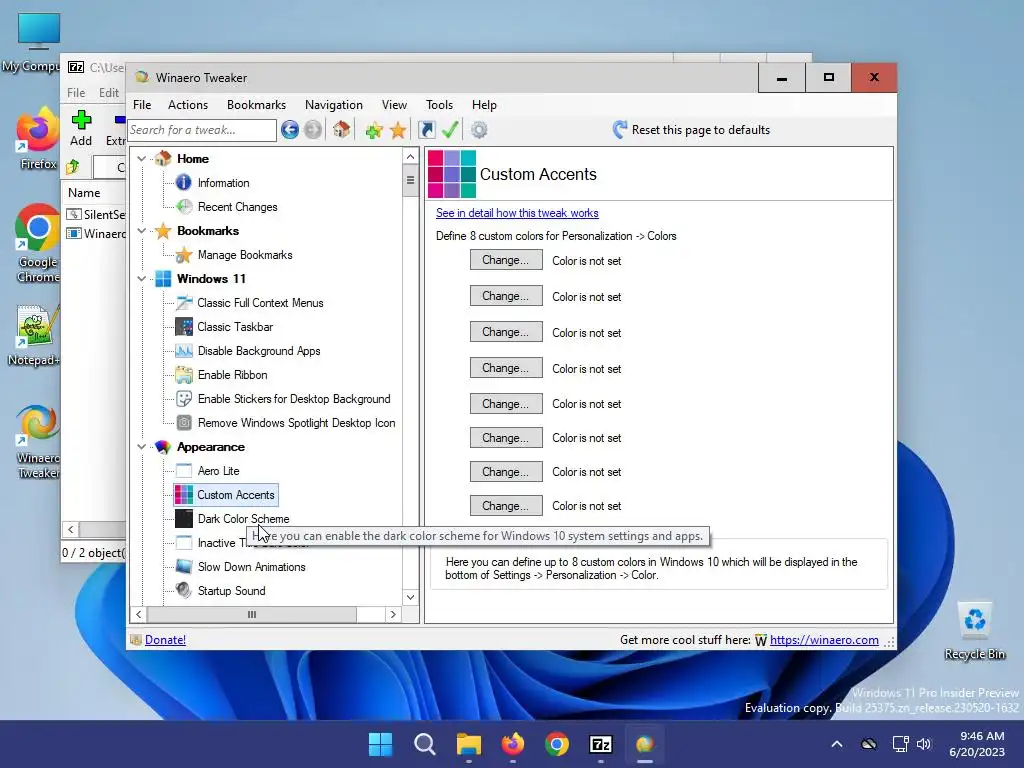Open 'See in detail how this tweak works' link
The image size is (1024, 768).
click(517, 213)
